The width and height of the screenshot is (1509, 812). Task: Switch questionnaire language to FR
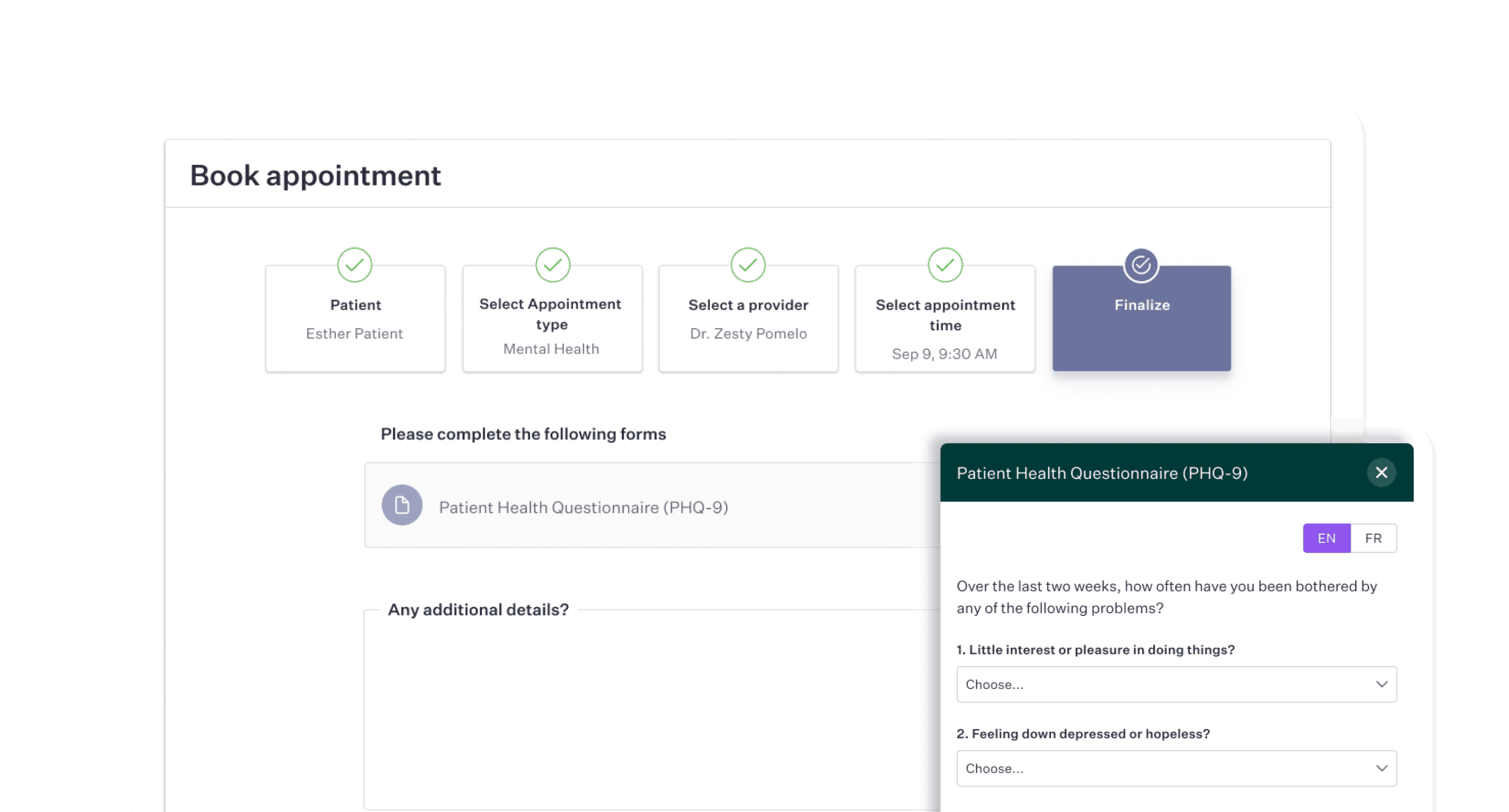pyautogui.click(x=1373, y=538)
